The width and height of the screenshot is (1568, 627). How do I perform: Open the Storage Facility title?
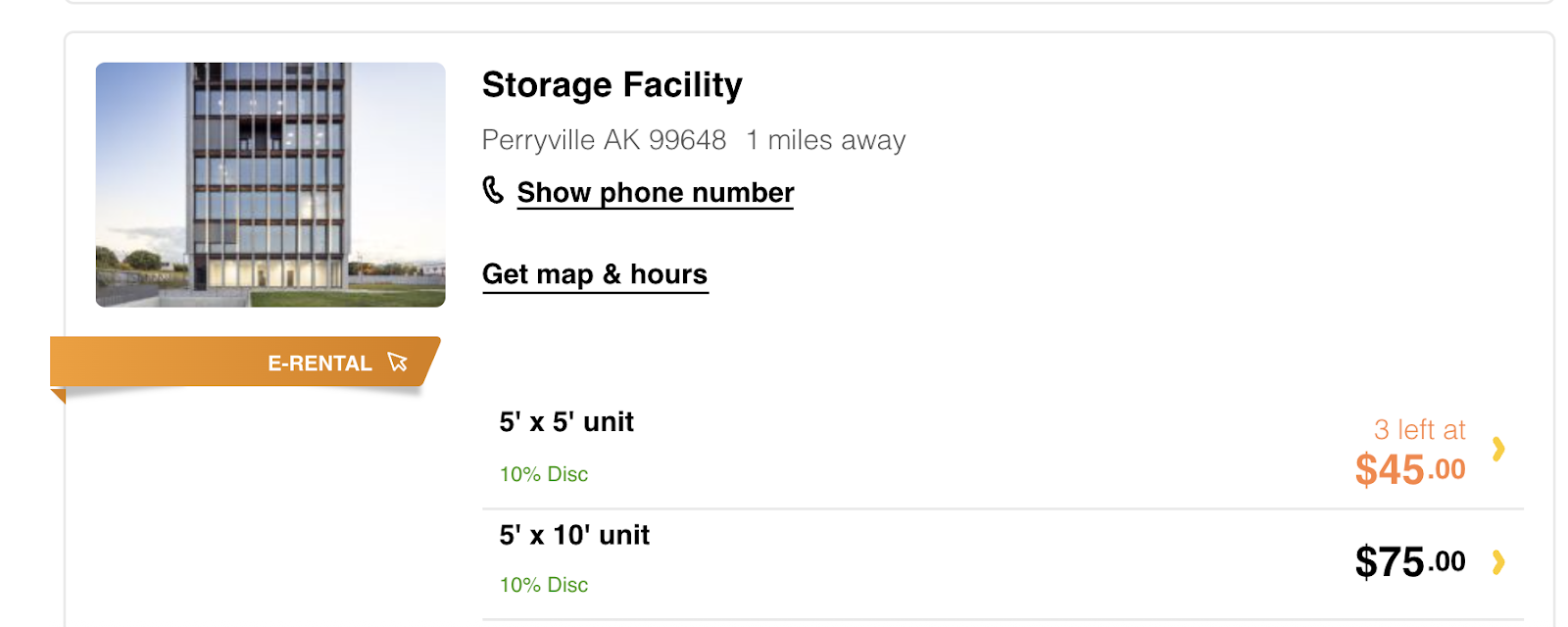tap(612, 85)
